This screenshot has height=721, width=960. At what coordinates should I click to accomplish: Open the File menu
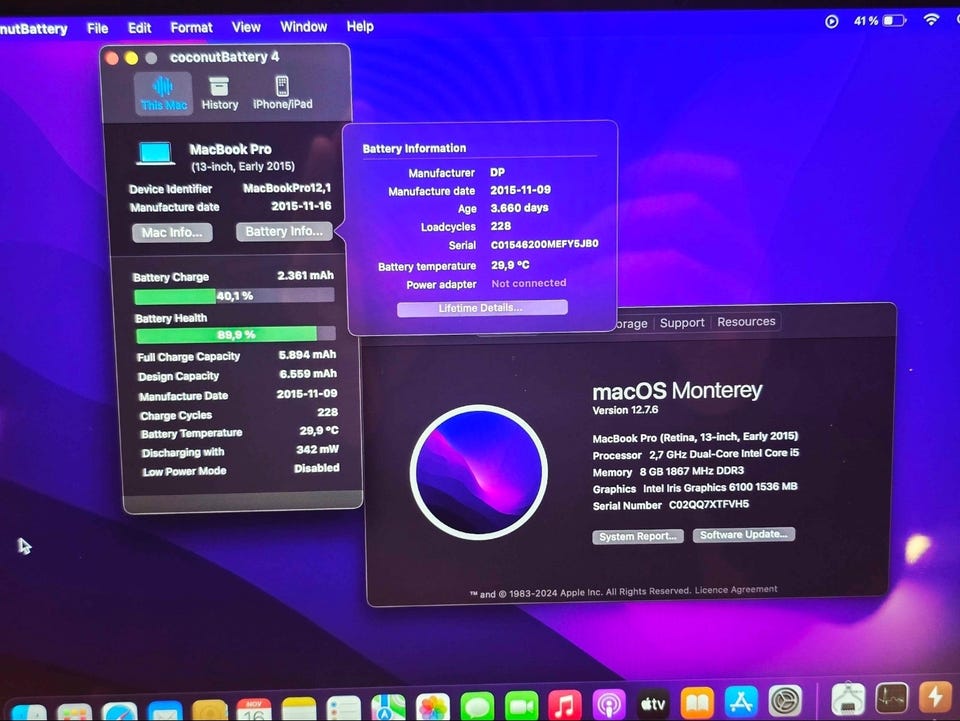tap(97, 28)
